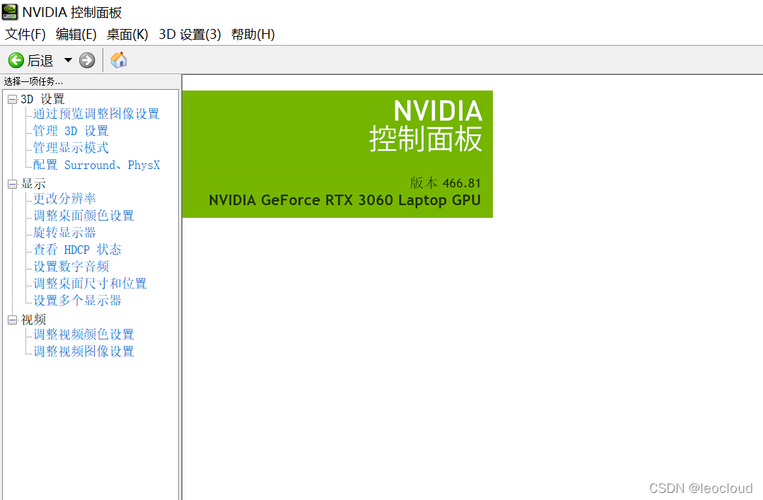Select 设置多个显示器
Screen dimensions: 763x500
coord(77,301)
